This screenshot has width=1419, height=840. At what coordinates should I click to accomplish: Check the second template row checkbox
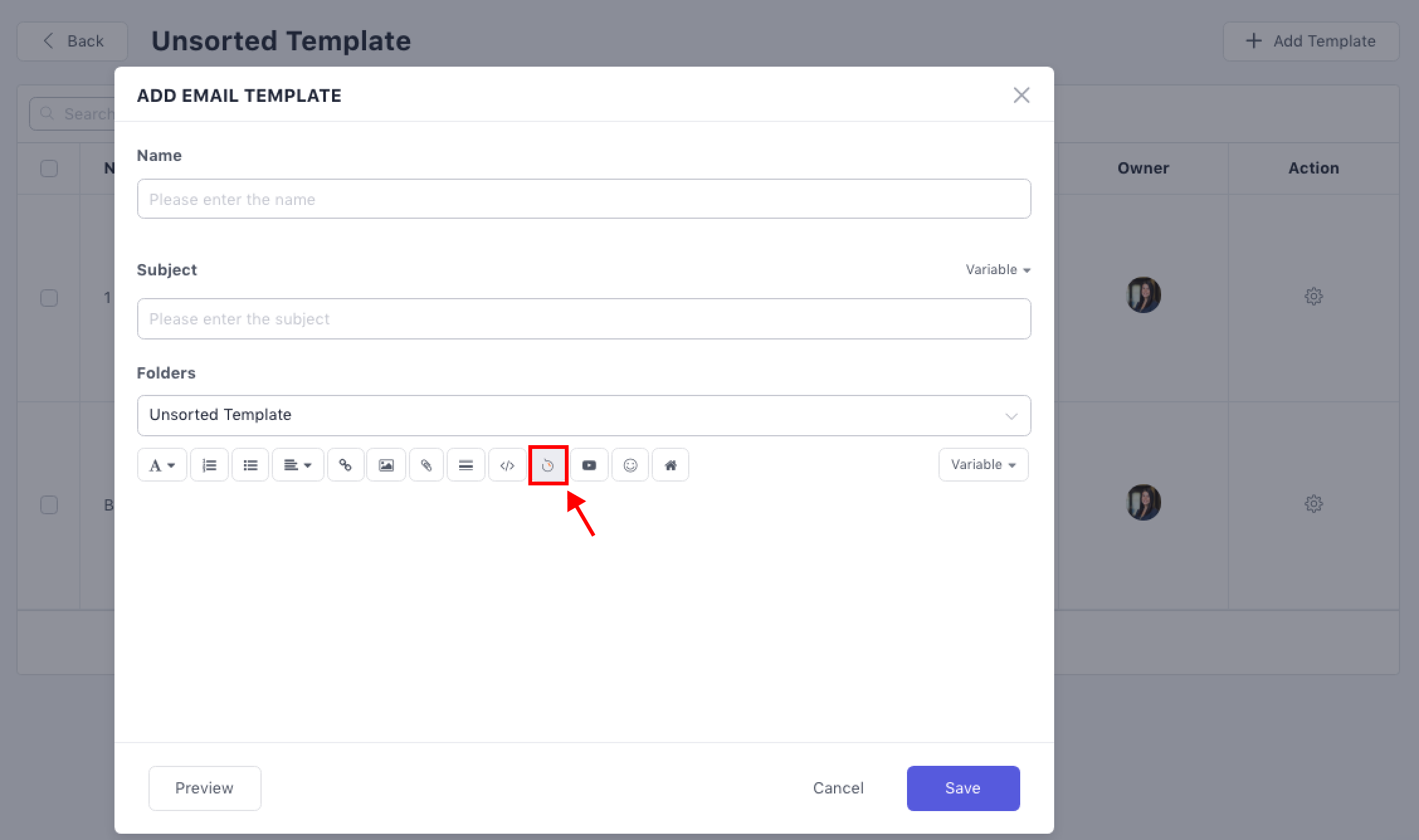49,505
